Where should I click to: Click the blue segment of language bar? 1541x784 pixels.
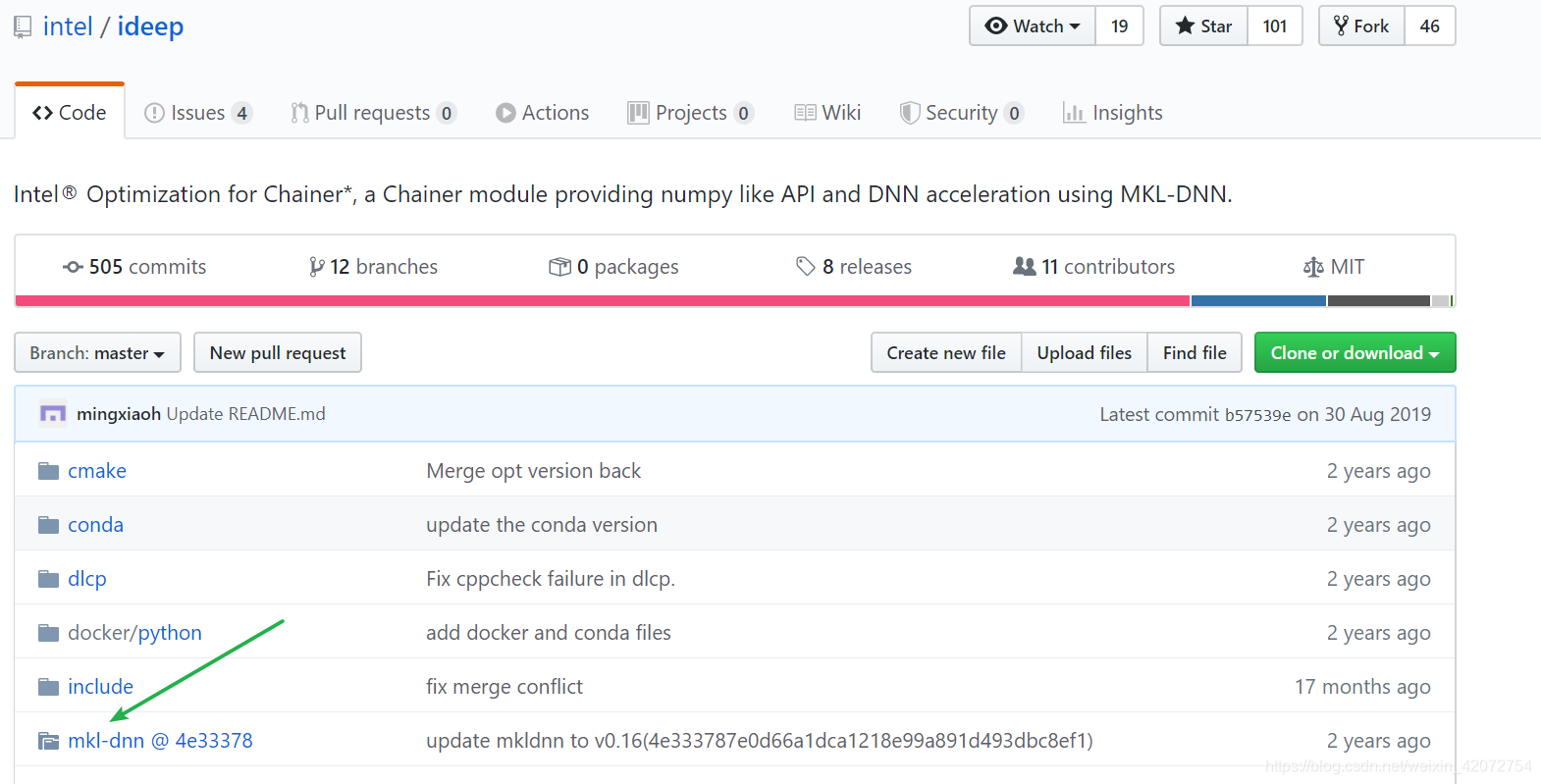tap(1259, 301)
